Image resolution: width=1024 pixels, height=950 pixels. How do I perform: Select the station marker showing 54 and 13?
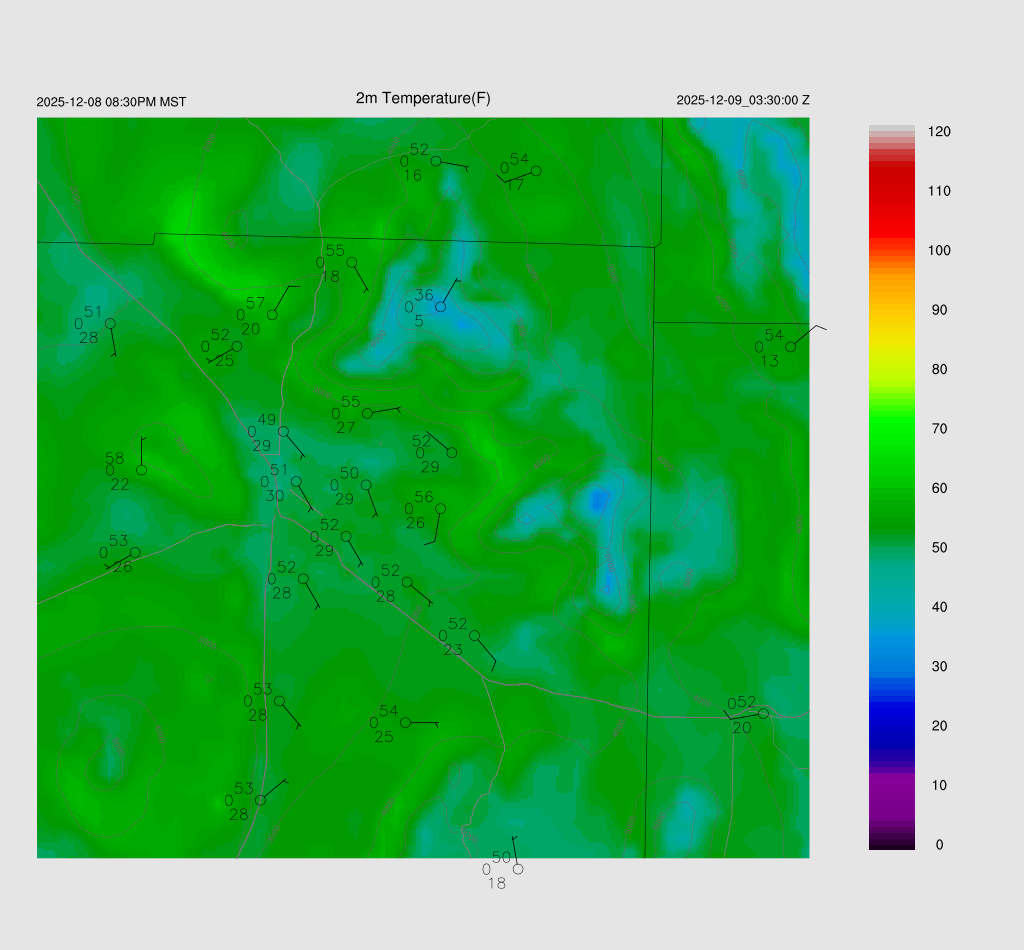click(790, 347)
